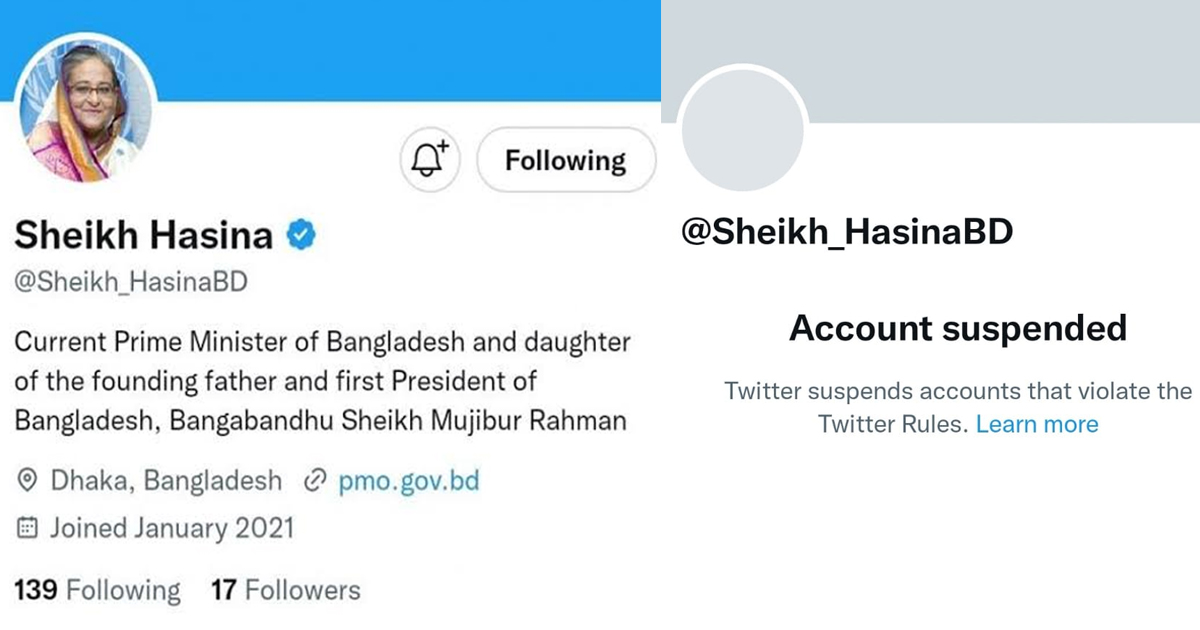The height and width of the screenshot is (630, 1200).
Task: Click the Sheikh Hasina display name
Action: tap(143, 236)
